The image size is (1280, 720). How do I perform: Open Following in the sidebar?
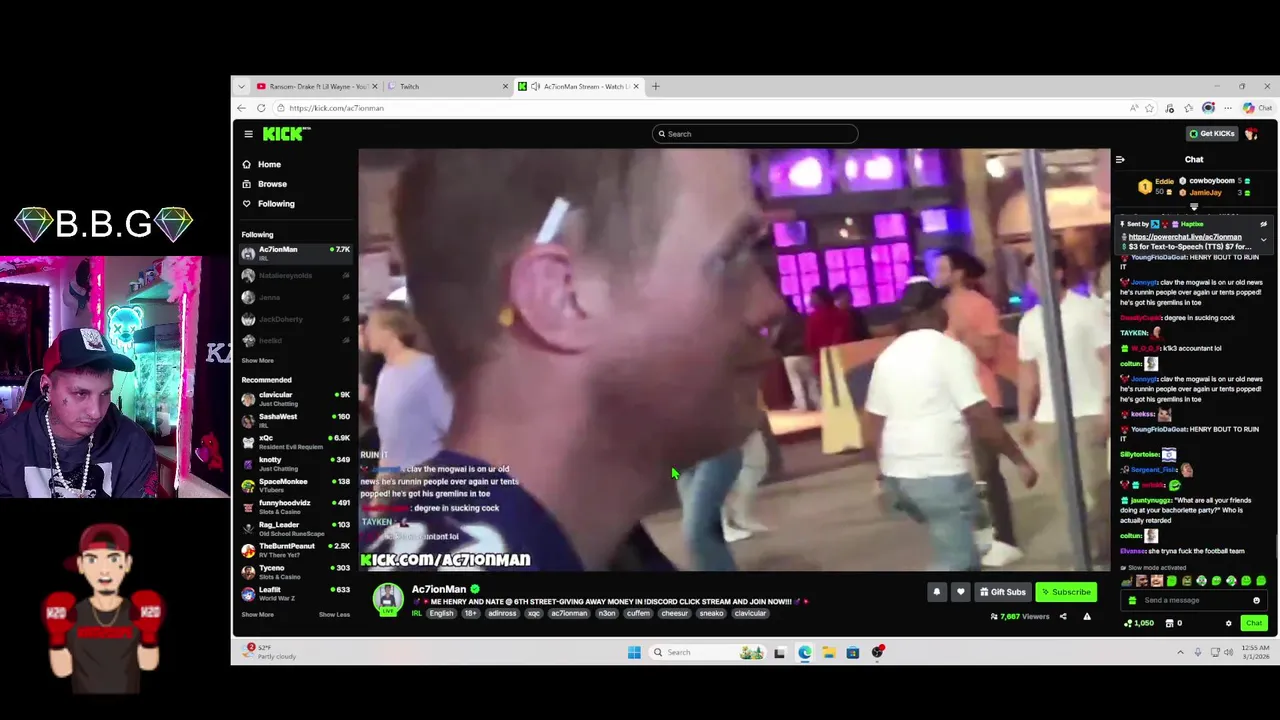(269, 204)
